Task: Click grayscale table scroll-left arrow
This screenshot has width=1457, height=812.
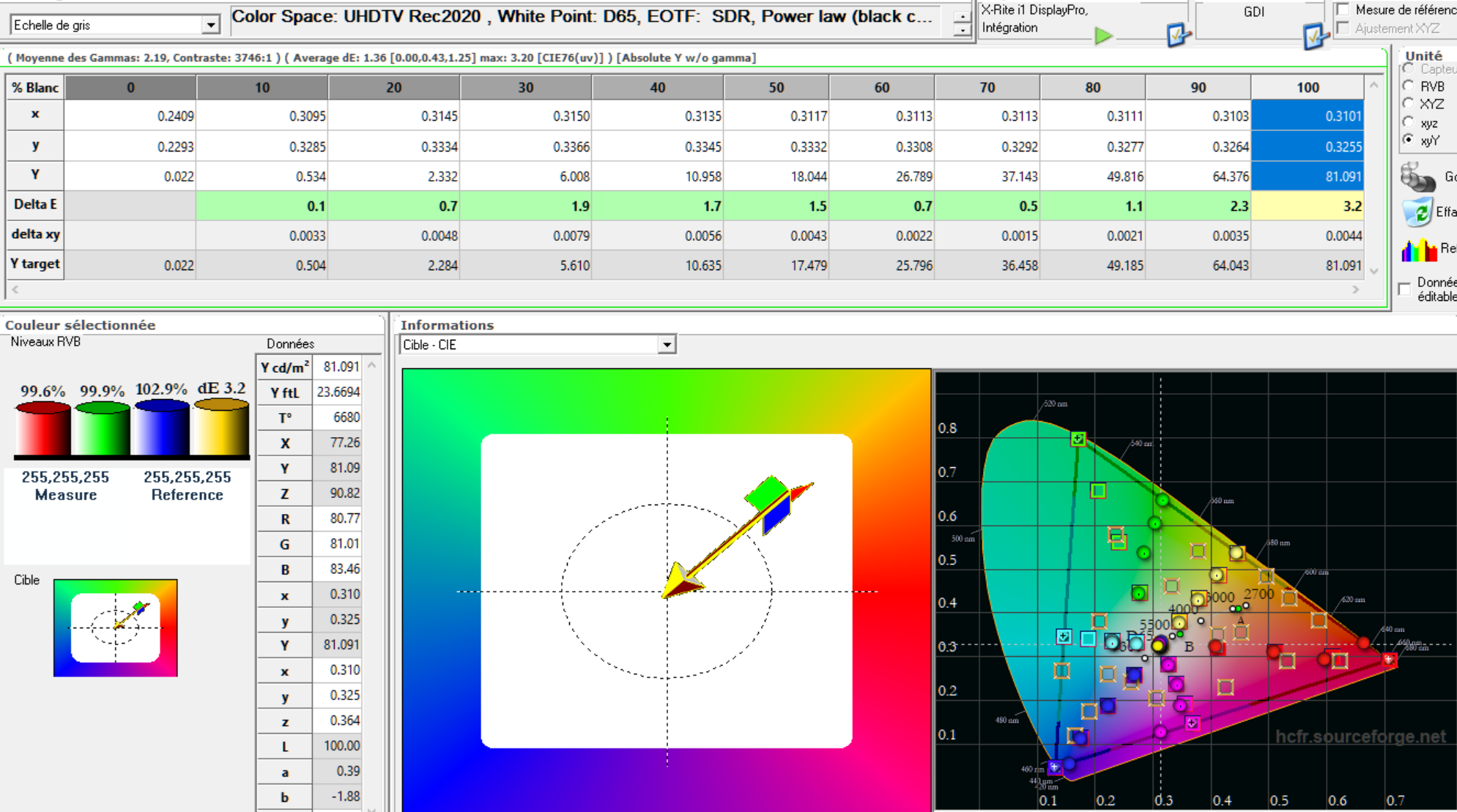Action: pyautogui.click(x=15, y=289)
